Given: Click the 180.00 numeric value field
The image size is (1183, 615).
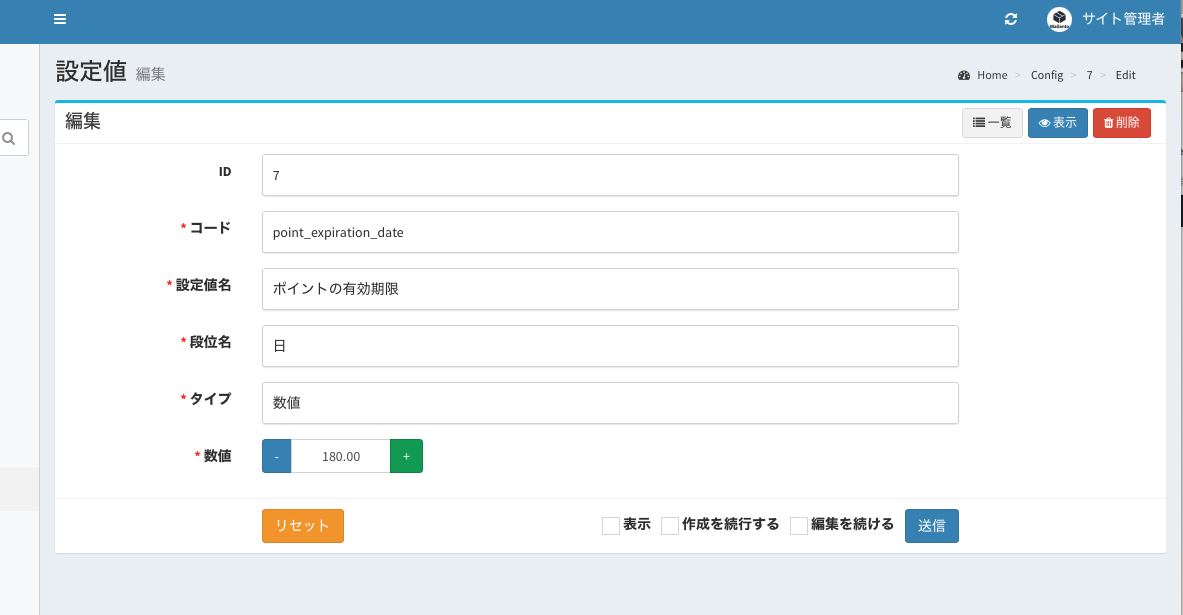Looking at the screenshot, I should coord(340,456).
